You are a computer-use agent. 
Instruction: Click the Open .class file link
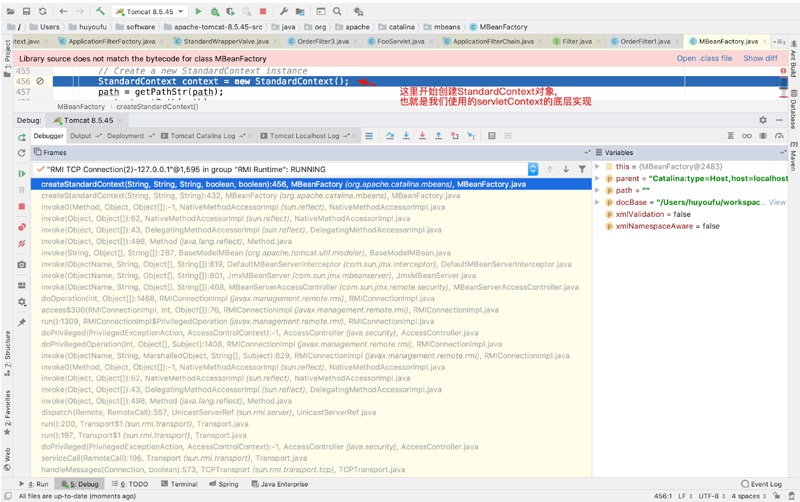[704, 58]
